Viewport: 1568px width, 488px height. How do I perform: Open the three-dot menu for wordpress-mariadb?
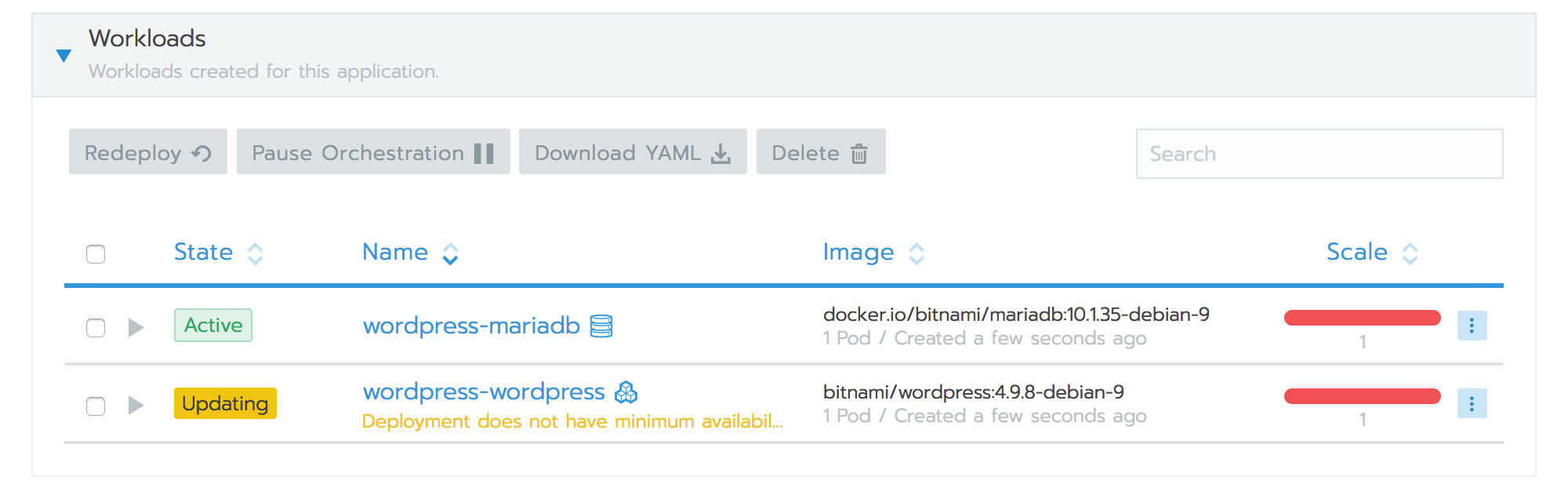[x=1472, y=325]
